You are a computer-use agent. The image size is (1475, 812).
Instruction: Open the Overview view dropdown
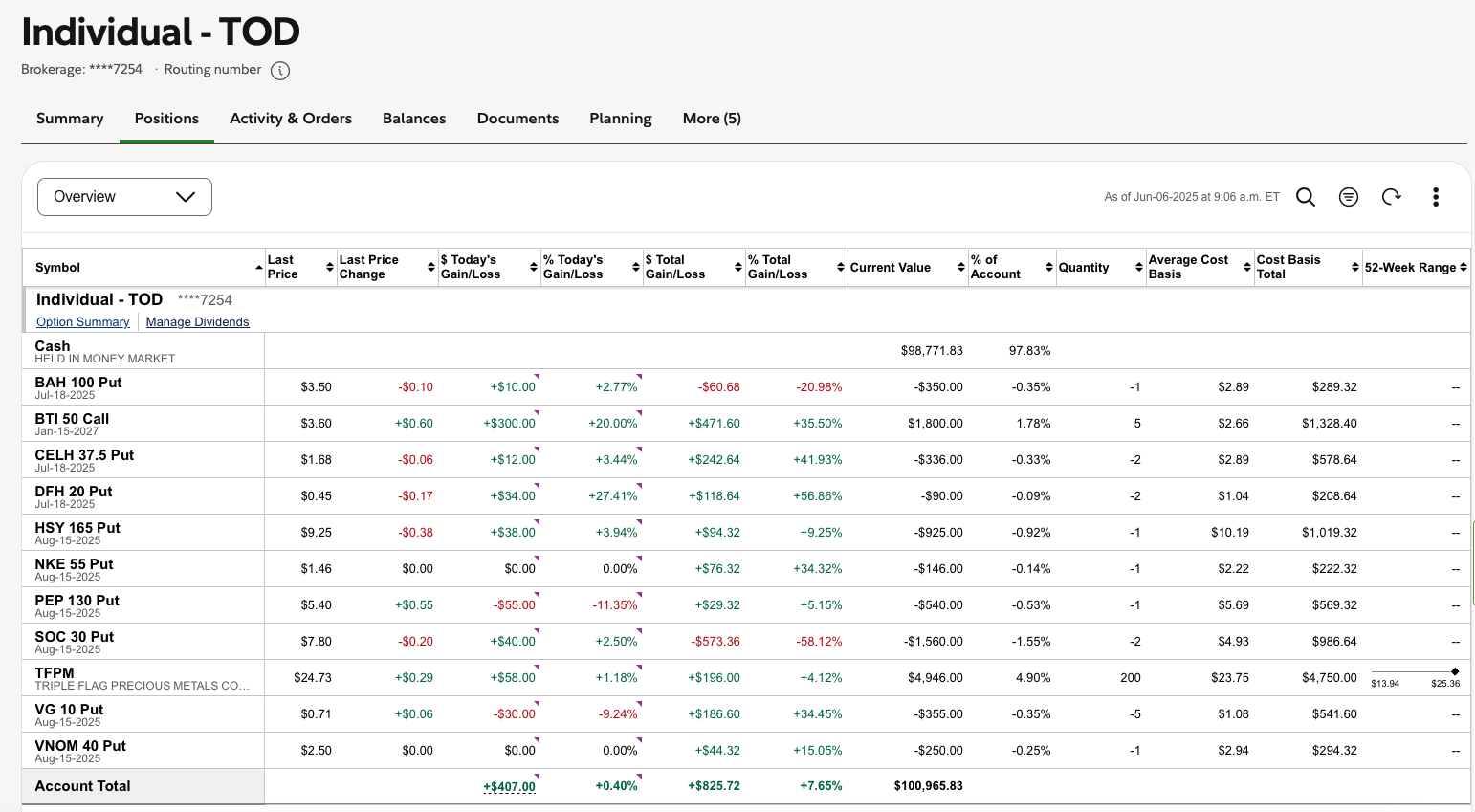click(124, 197)
